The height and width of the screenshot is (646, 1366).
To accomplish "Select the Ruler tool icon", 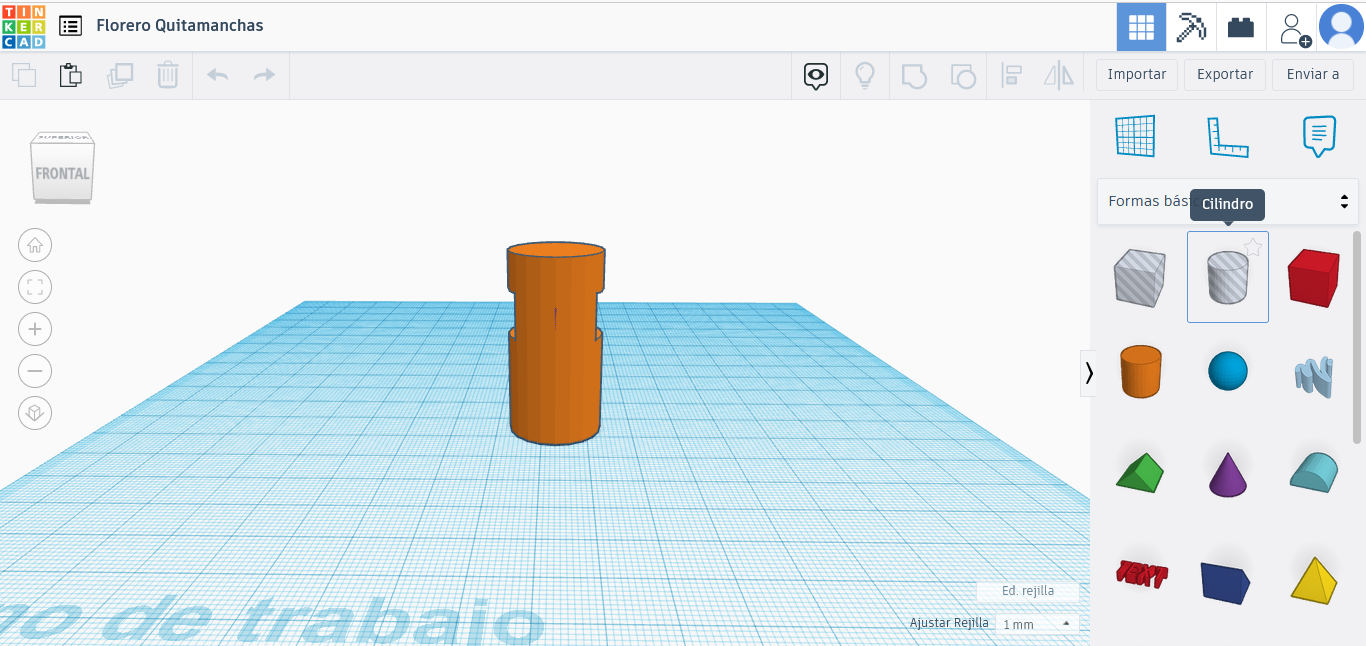I will [1228, 137].
